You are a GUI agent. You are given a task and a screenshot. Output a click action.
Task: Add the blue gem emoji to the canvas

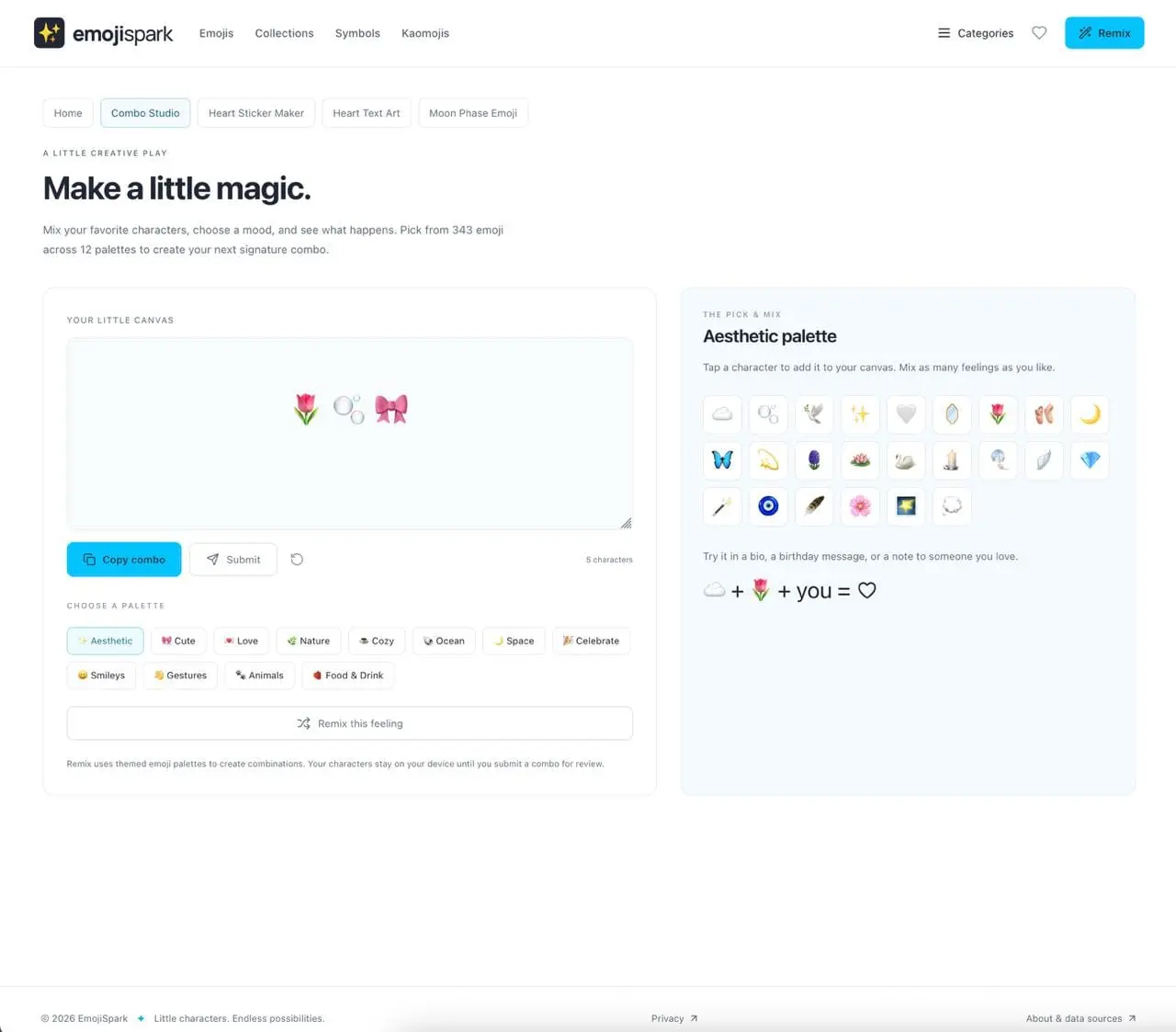[x=1090, y=460]
